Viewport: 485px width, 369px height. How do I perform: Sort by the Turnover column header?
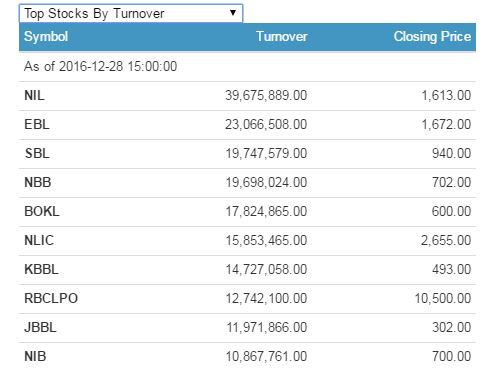pyautogui.click(x=282, y=36)
